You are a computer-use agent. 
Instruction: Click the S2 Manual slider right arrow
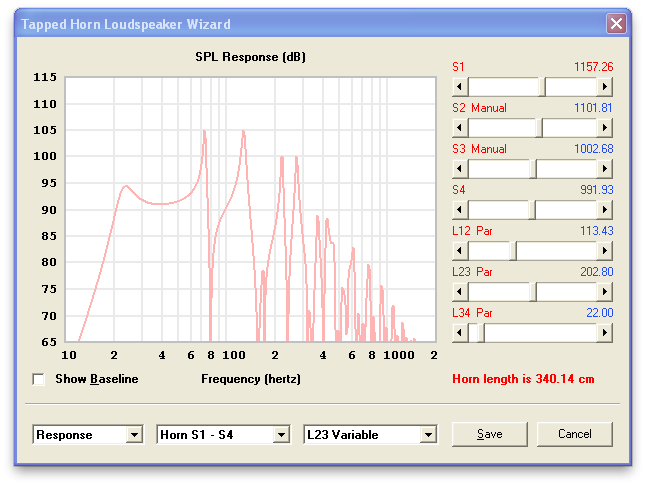pos(604,128)
